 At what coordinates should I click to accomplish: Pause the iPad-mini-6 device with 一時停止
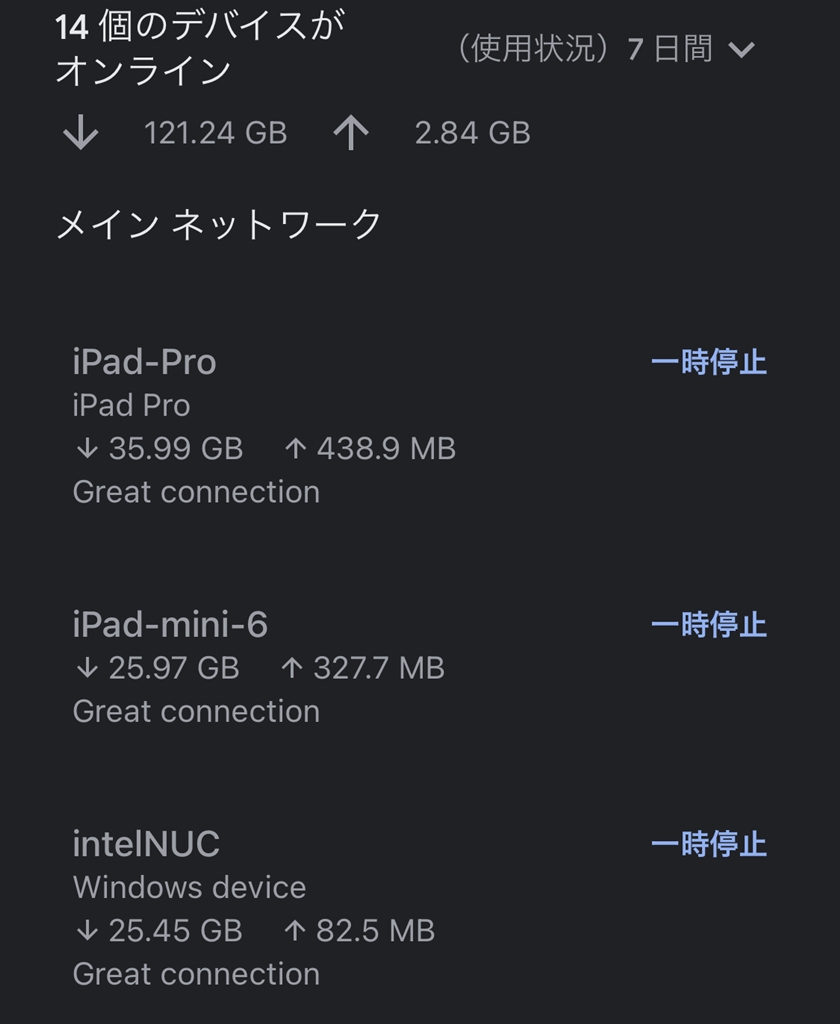click(x=708, y=625)
